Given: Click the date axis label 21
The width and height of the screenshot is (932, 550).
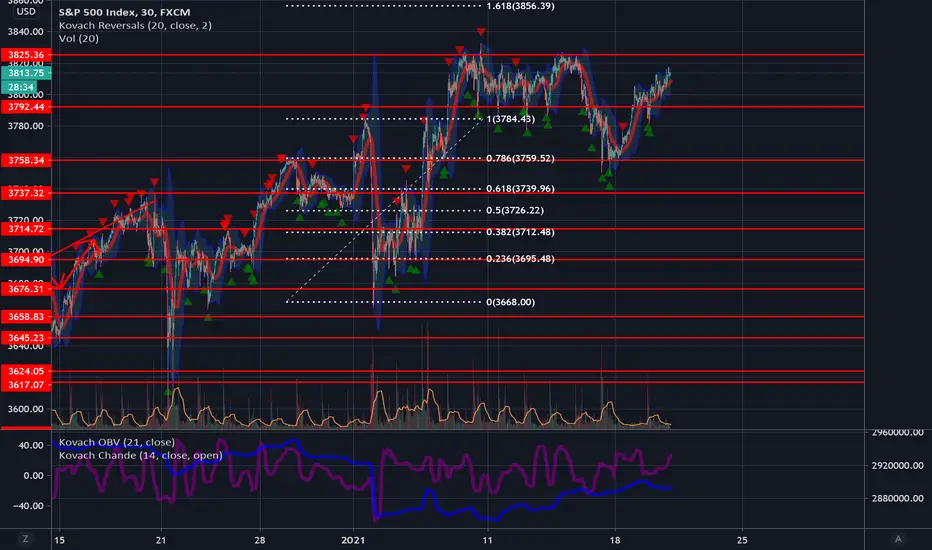Looking at the screenshot, I should coord(160,540).
